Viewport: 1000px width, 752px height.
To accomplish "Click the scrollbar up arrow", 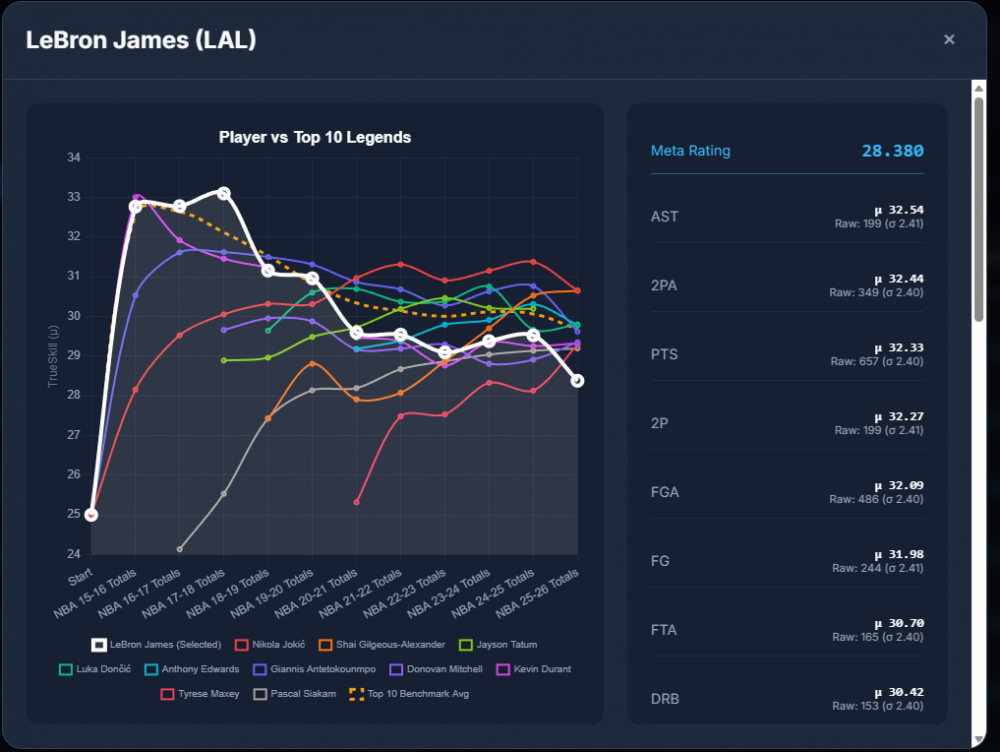I will point(979,88).
